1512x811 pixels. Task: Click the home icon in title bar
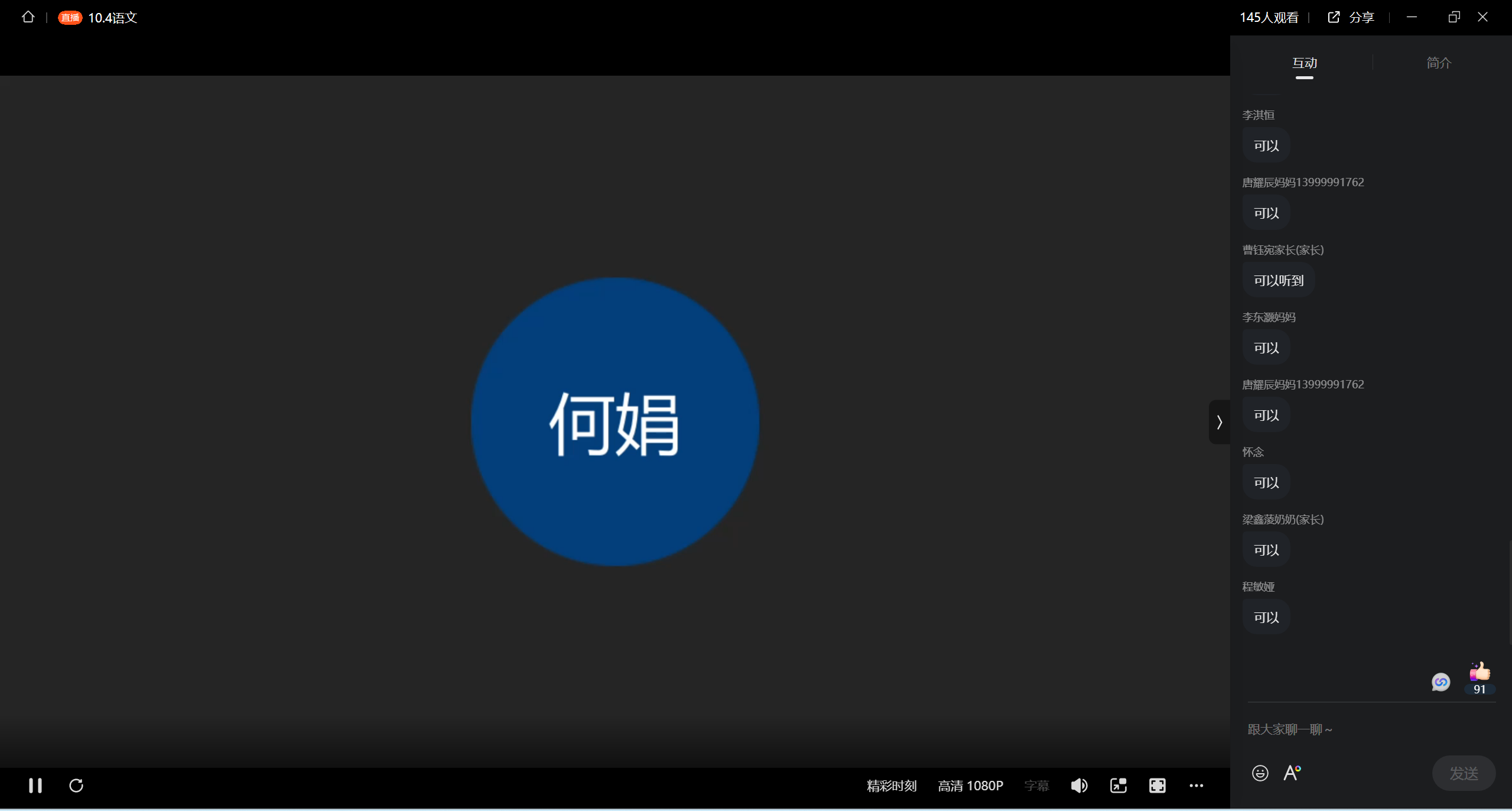point(28,17)
